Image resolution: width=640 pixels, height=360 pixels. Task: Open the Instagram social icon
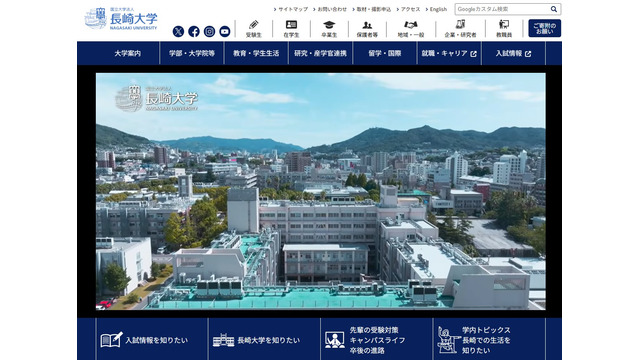point(209,31)
